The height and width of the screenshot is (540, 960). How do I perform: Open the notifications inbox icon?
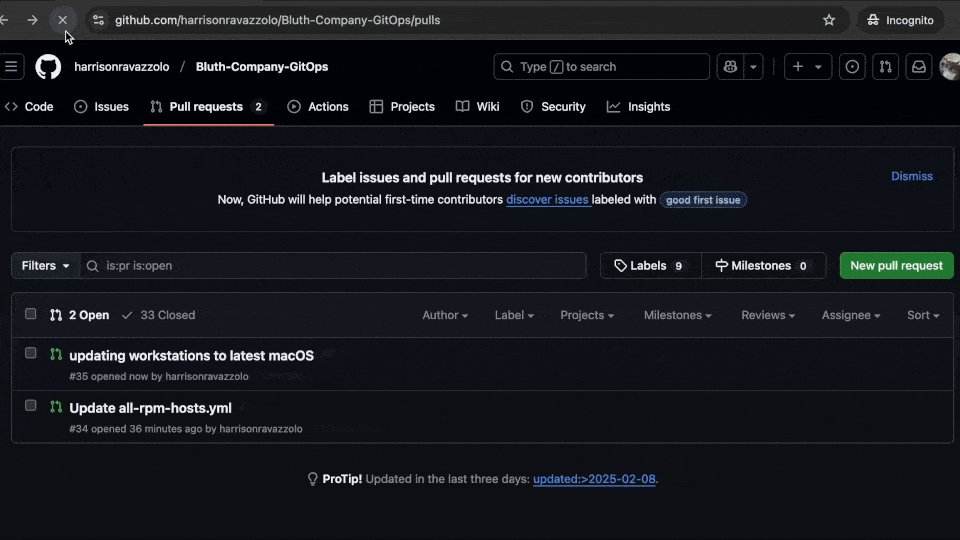tap(918, 67)
